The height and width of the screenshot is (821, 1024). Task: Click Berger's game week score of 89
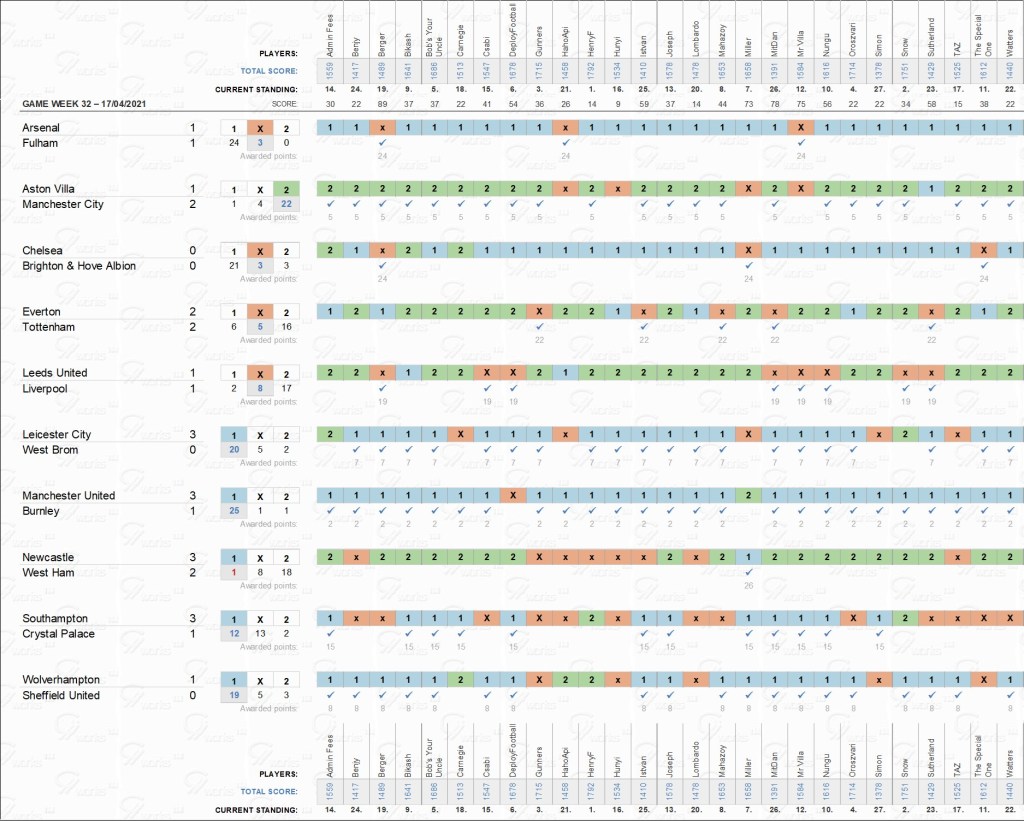pyautogui.click(x=382, y=104)
